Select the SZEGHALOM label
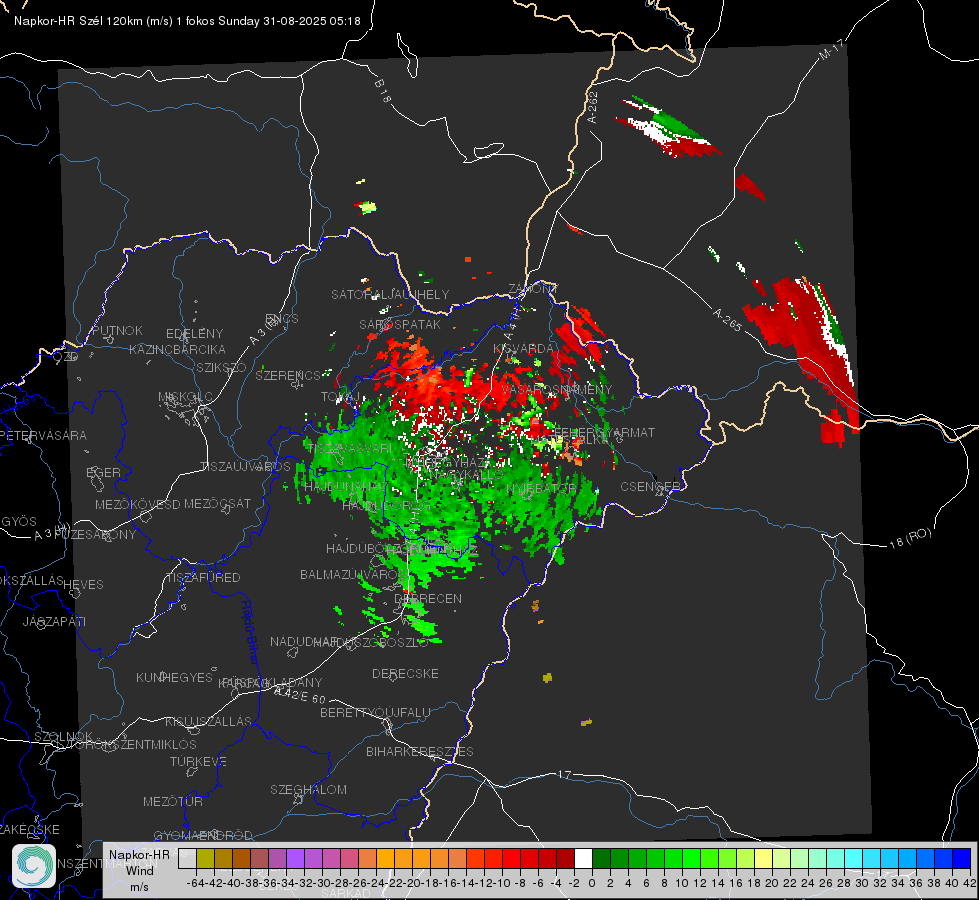979x900 pixels. pyautogui.click(x=308, y=789)
